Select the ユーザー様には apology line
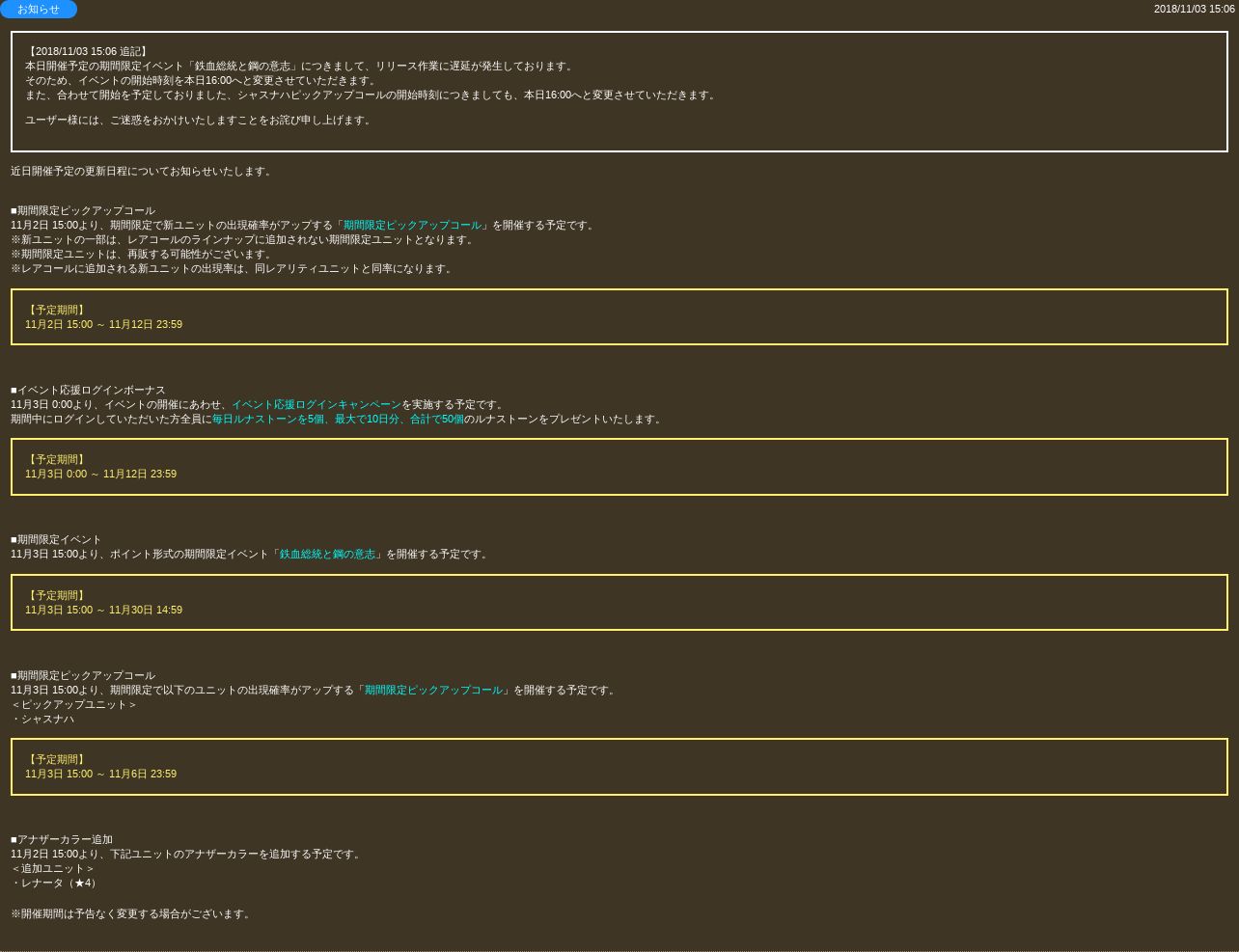 [x=200, y=120]
